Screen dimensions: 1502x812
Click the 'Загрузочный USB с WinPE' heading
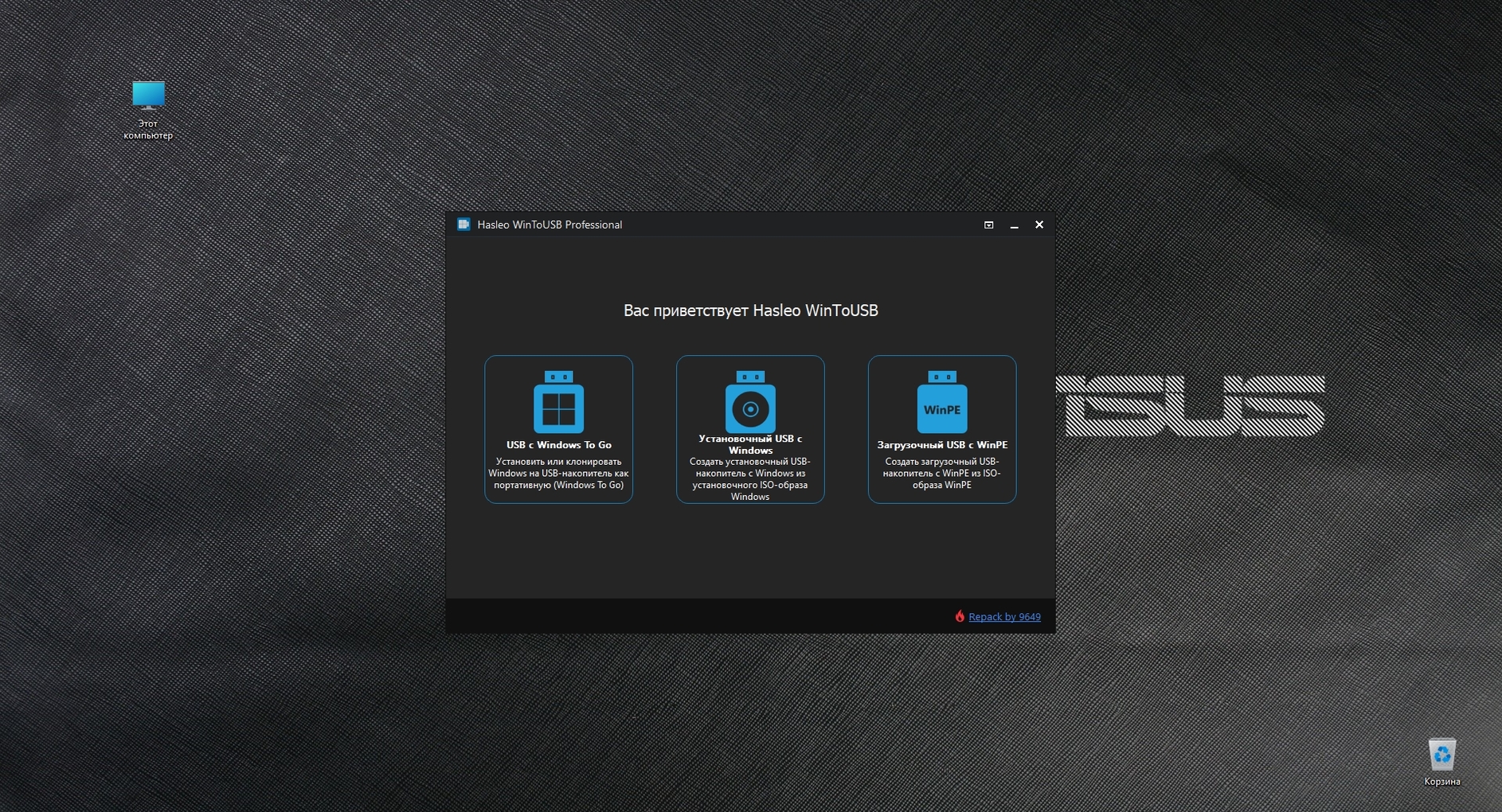pyautogui.click(x=942, y=445)
